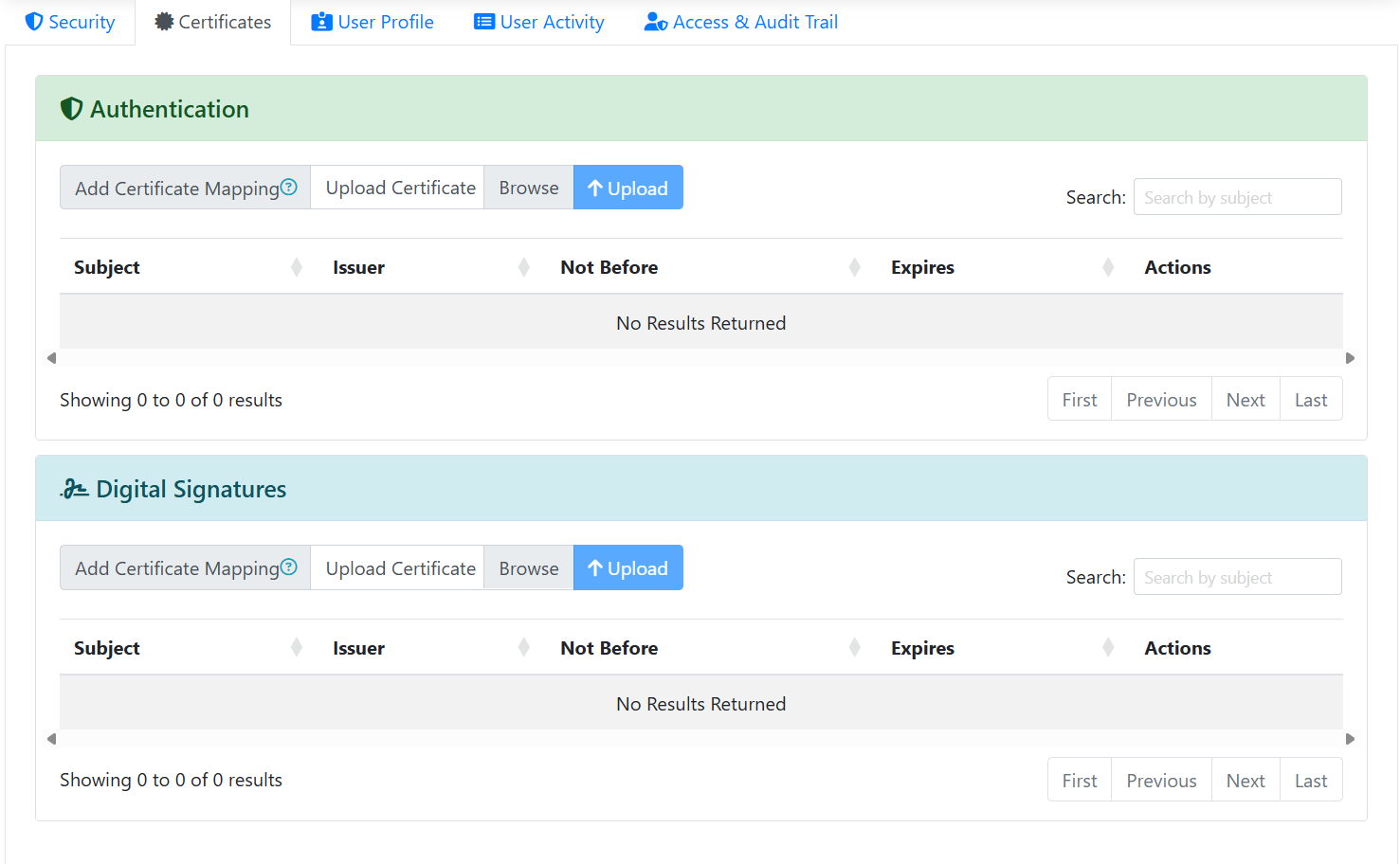Viewport: 1400px width, 864px height.
Task: Switch to the User Profile tab
Action: point(373,22)
